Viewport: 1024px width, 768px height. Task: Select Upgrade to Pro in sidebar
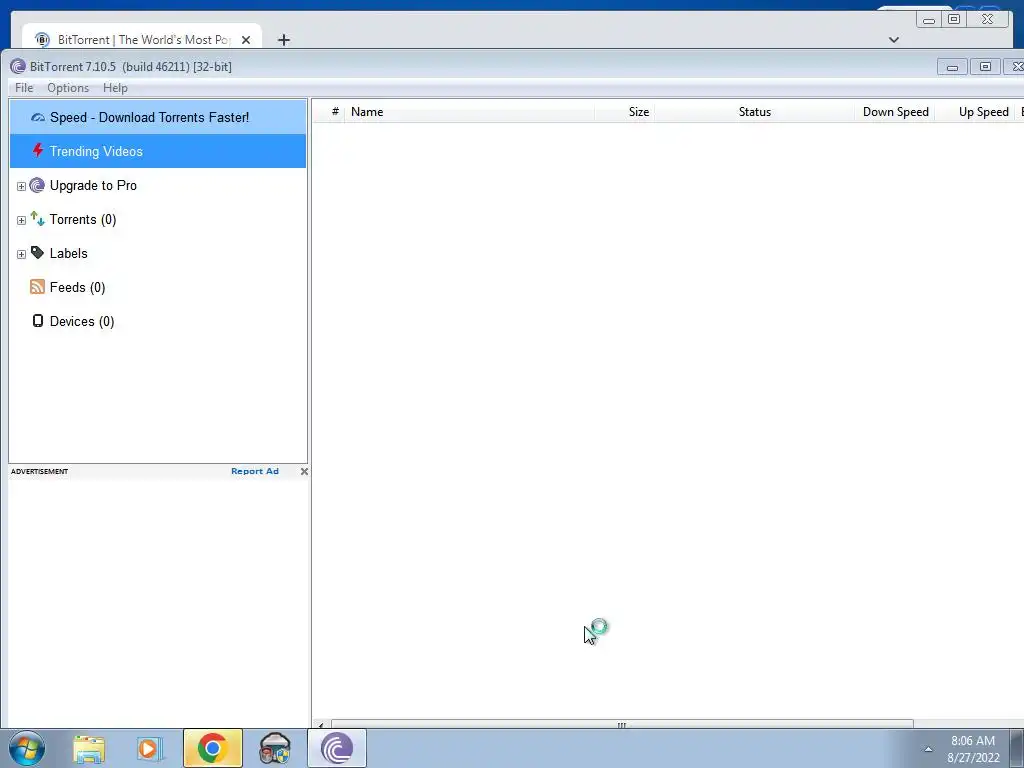point(93,185)
